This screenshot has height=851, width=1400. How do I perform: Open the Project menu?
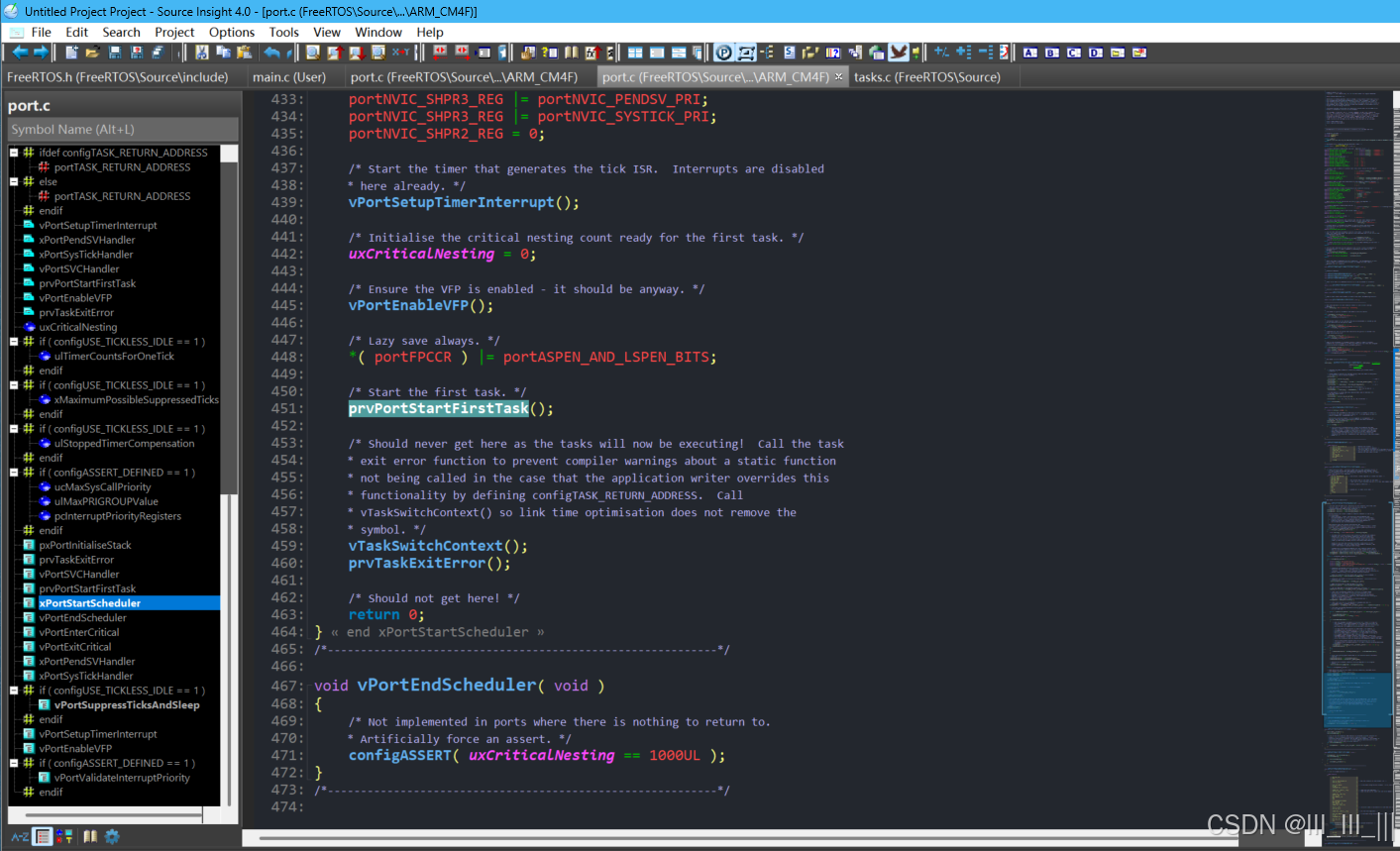[174, 32]
